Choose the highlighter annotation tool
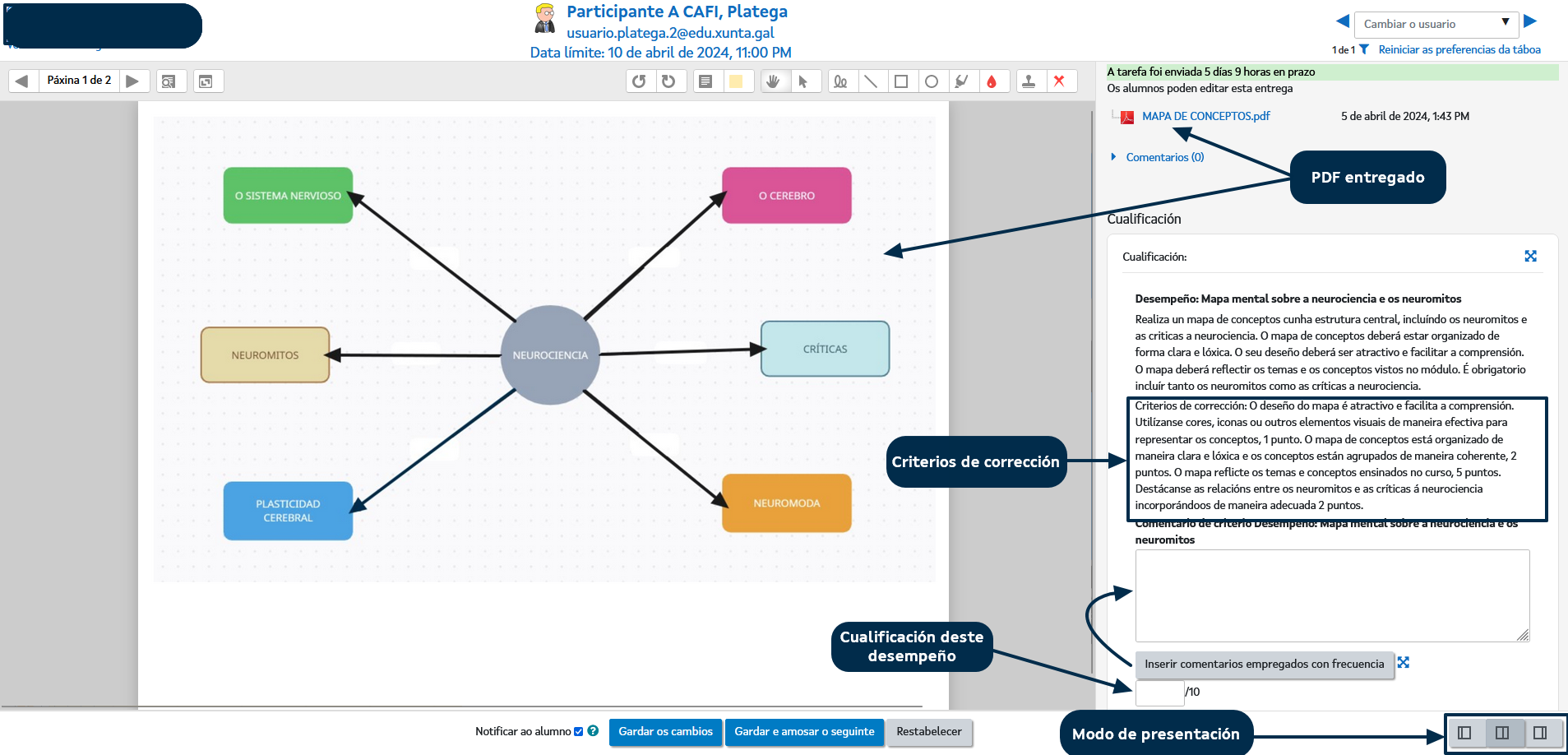Viewport: 1568px width, 755px height. click(x=961, y=81)
